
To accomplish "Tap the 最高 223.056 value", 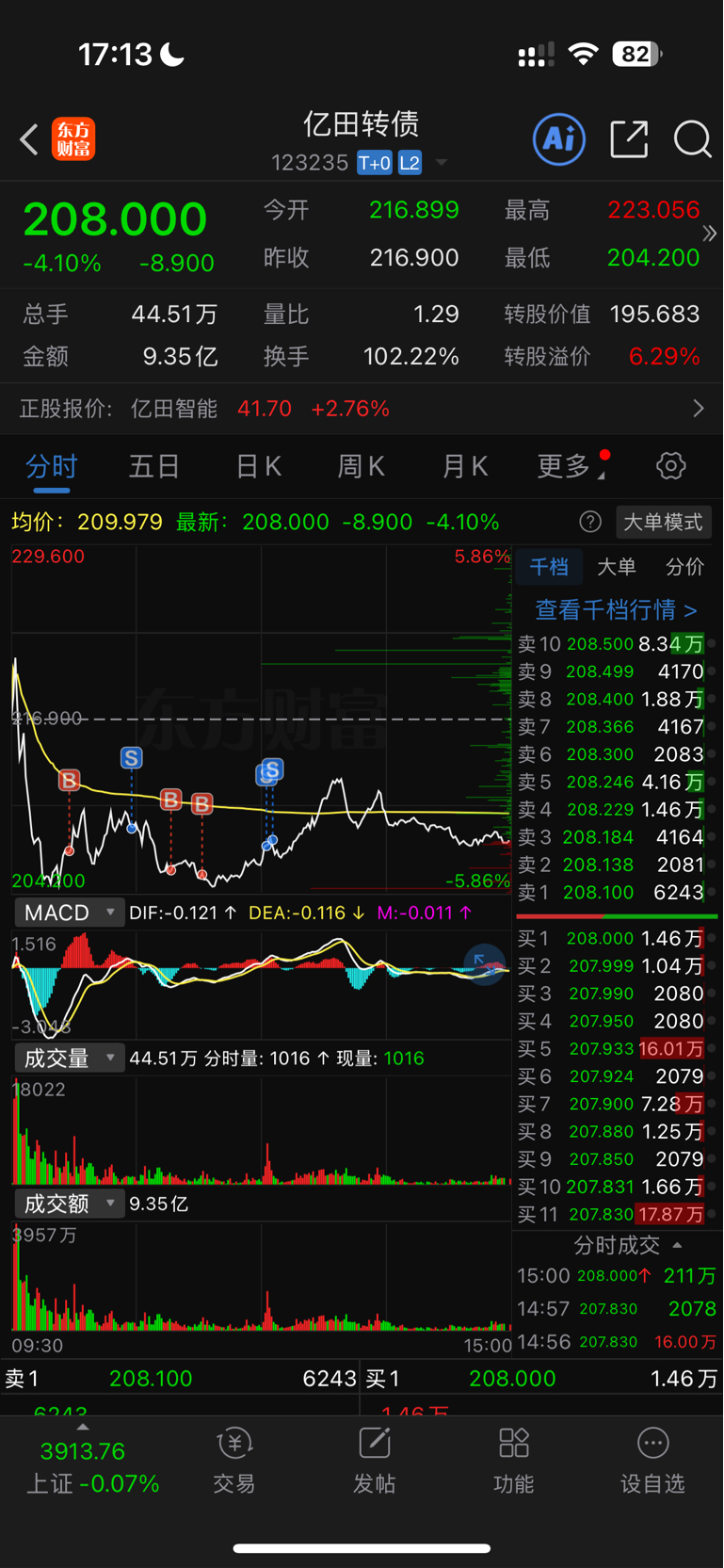I will pyautogui.click(x=653, y=209).
